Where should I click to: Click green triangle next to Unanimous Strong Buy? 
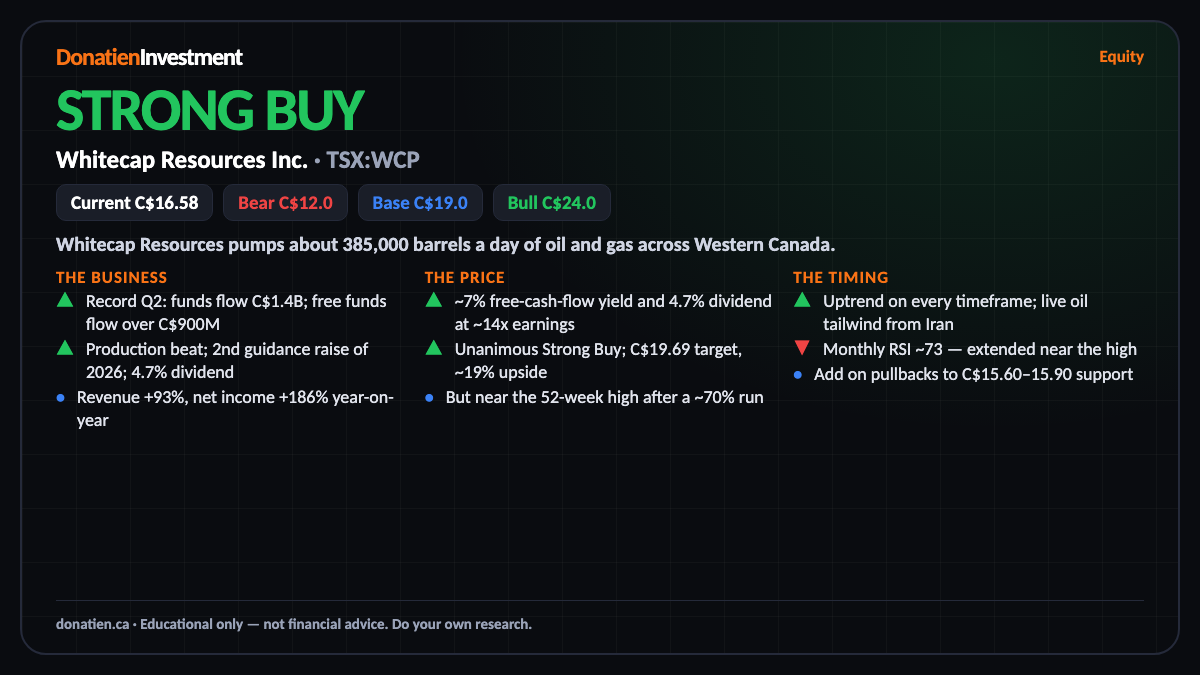(433, 348)
